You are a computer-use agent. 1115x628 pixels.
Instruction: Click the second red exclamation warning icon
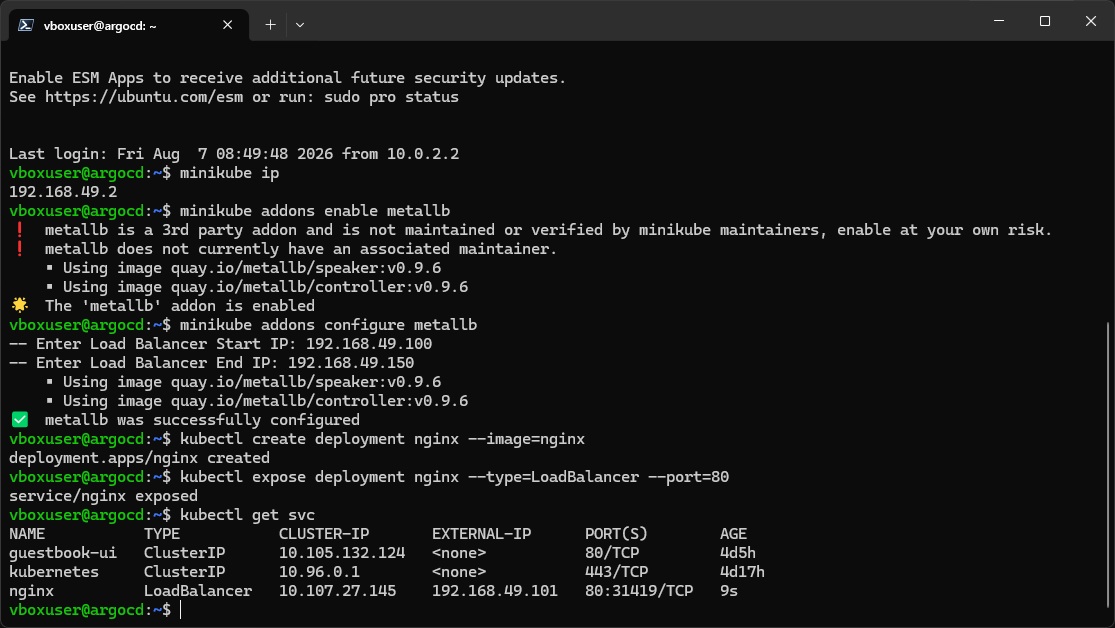[x=20, y=248]
